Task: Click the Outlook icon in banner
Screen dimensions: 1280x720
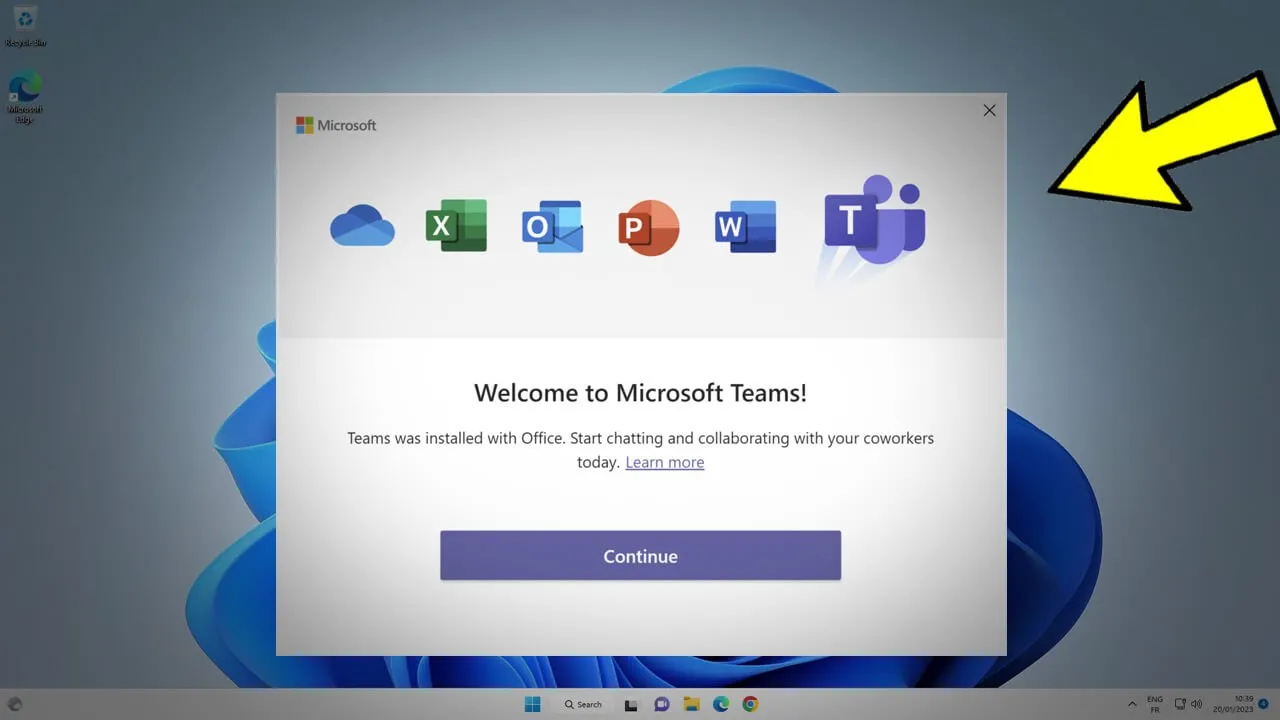Action: (552, 226)
